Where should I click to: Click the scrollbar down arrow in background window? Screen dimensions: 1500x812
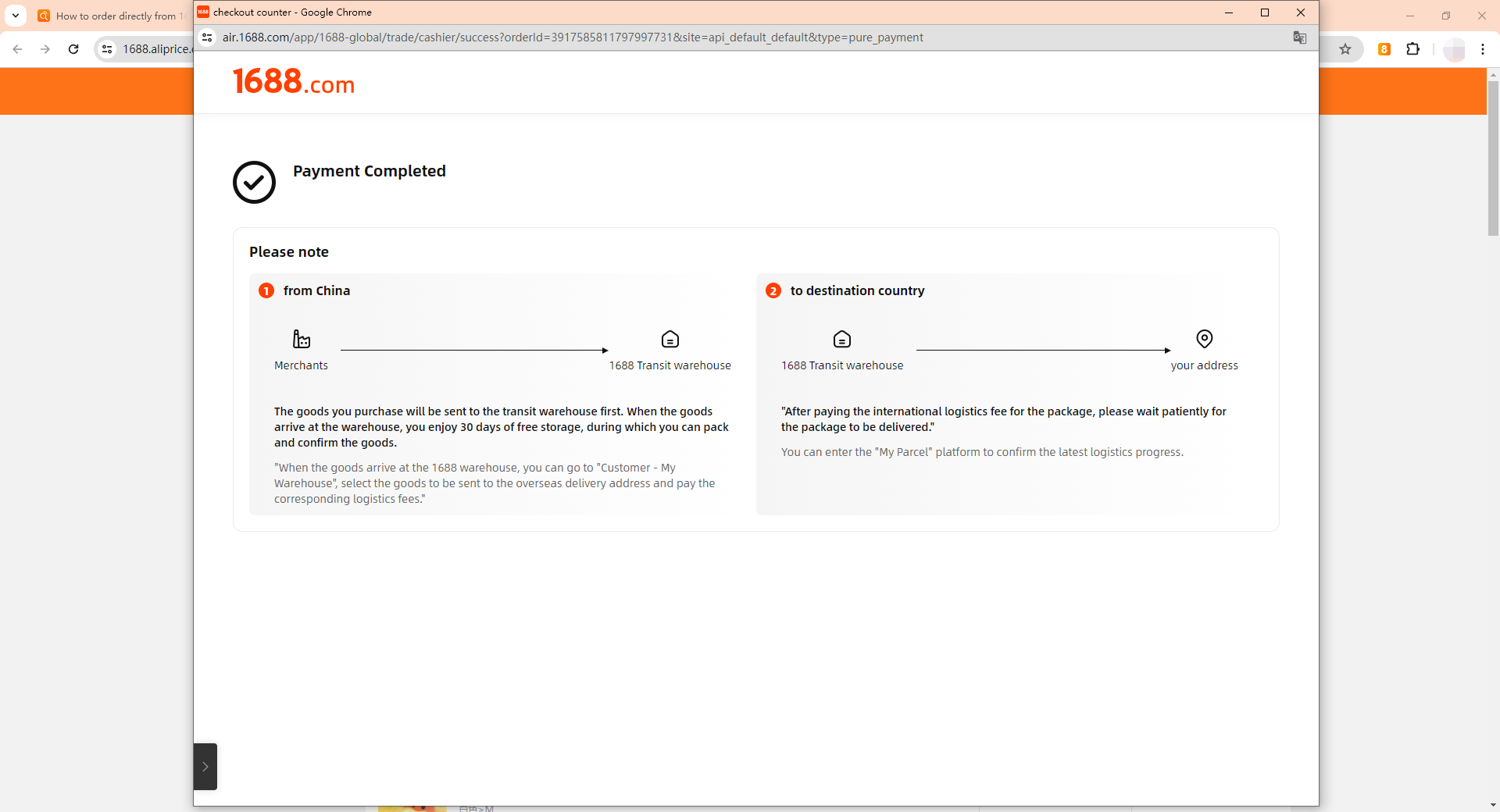1493,805
